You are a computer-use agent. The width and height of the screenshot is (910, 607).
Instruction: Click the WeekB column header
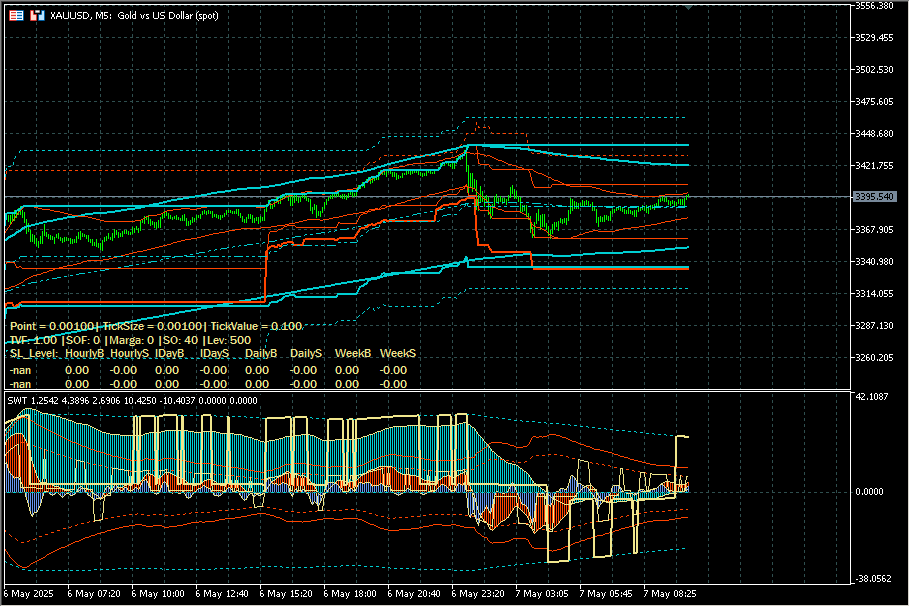click(x=353, y=353)
